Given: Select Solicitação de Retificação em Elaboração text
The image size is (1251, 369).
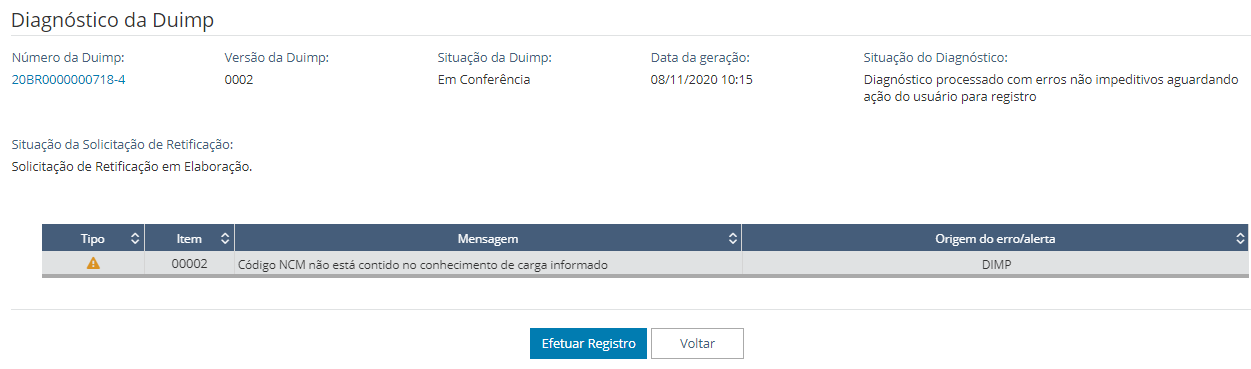Looking at the screenshot, I should [132, 167].
